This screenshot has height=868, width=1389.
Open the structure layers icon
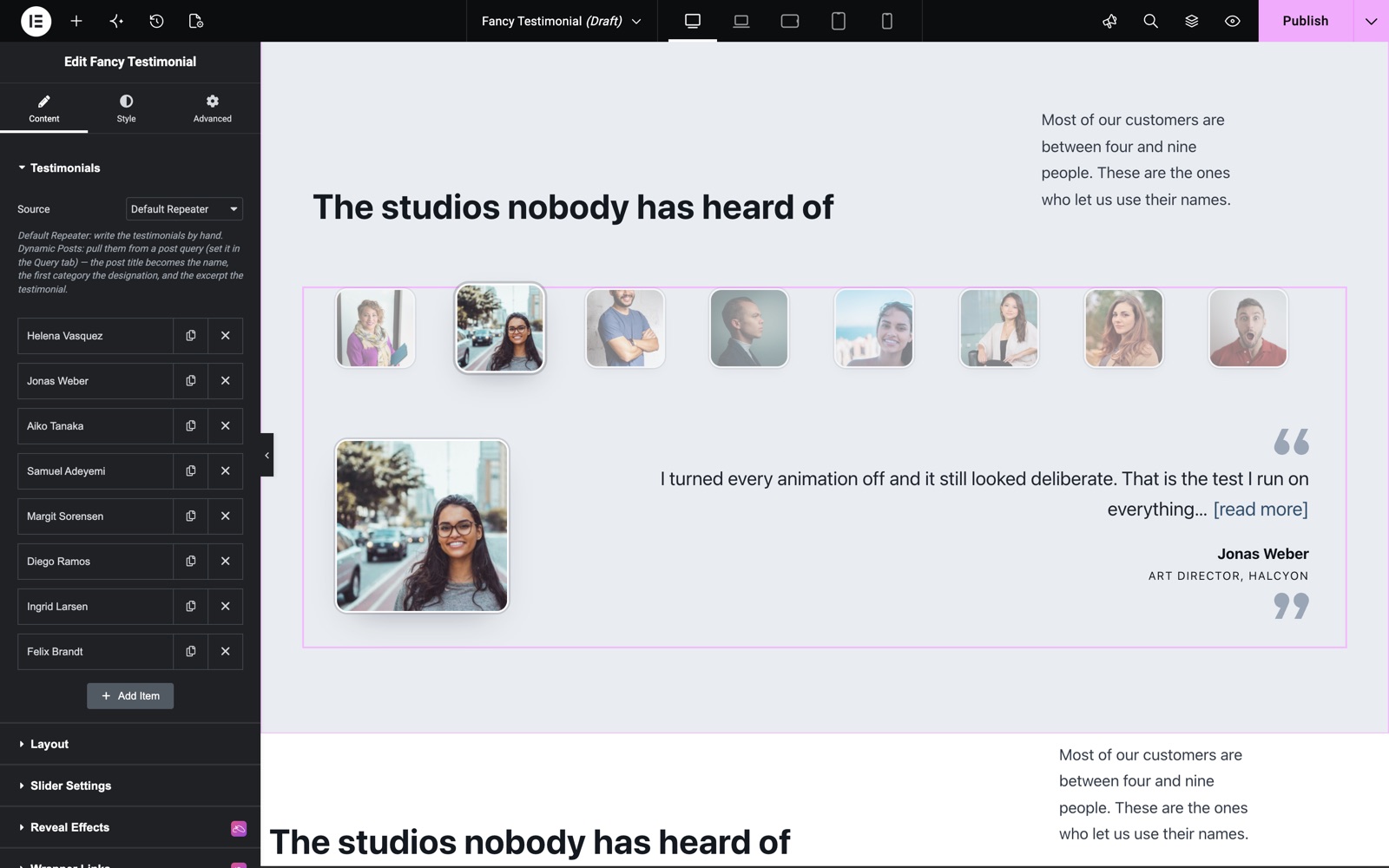pyautogui.click(x=1191, y=21)
